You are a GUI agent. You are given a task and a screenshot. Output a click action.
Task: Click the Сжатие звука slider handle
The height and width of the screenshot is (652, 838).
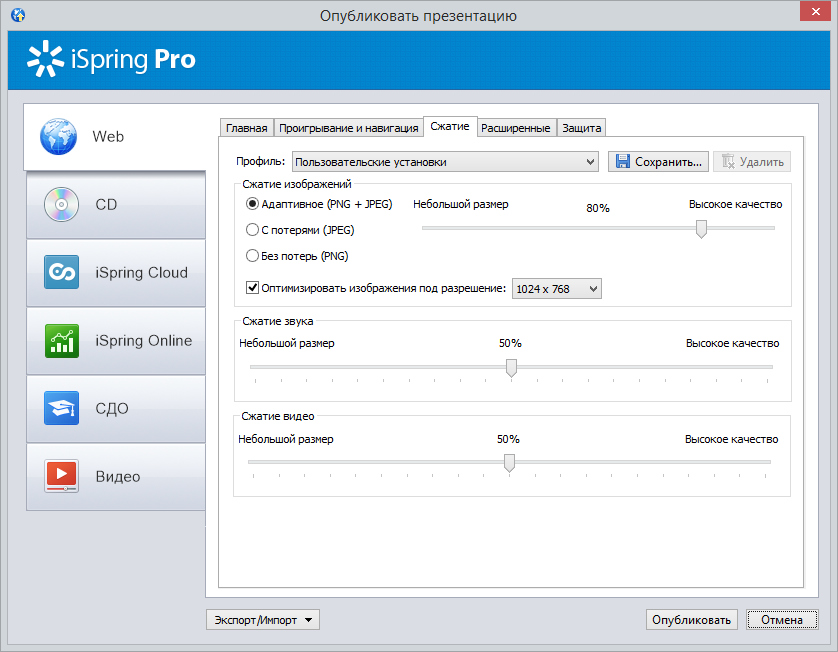click(511, 368)
